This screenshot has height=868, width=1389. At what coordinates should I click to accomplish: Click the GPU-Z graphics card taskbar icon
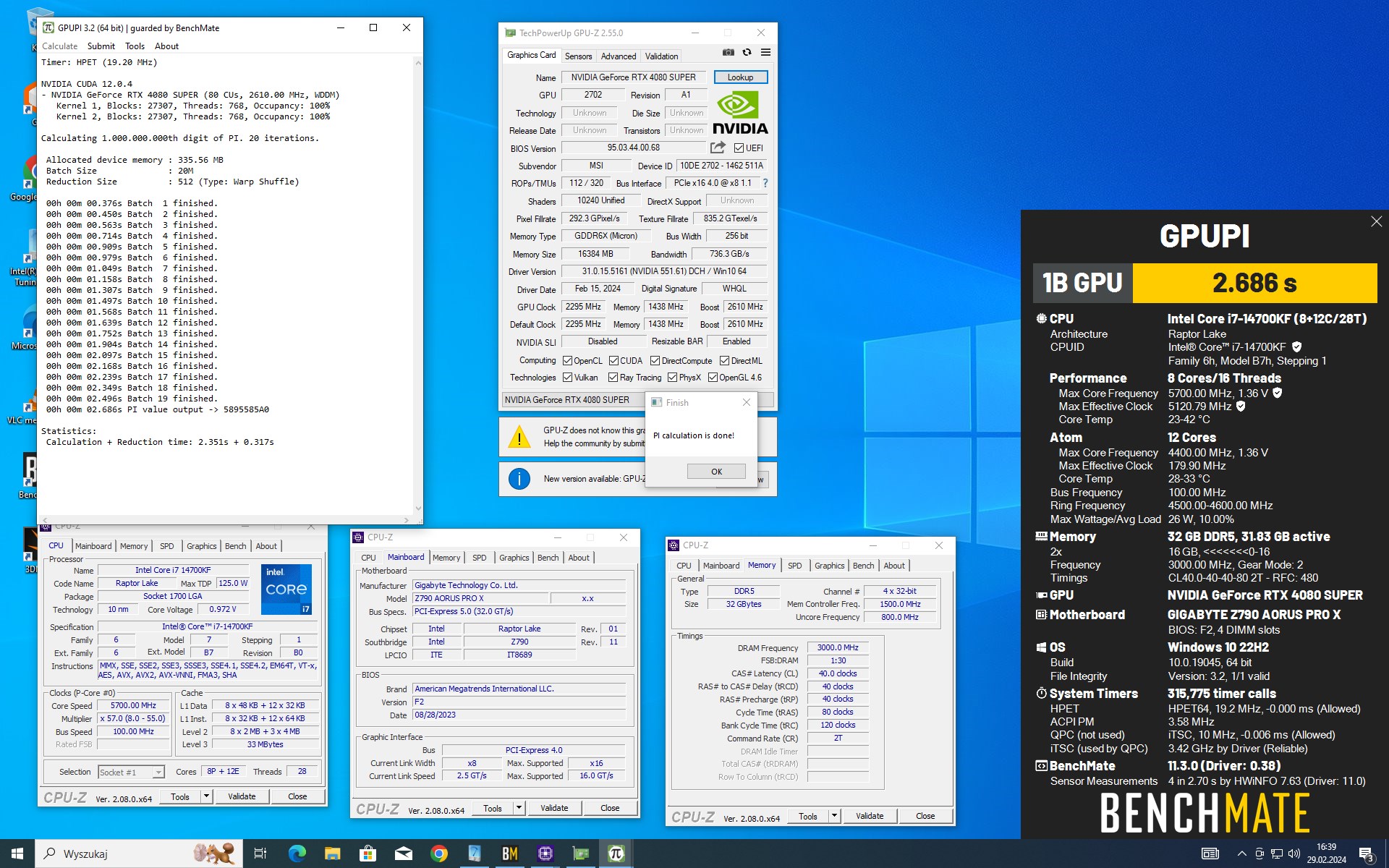[581, 854]
